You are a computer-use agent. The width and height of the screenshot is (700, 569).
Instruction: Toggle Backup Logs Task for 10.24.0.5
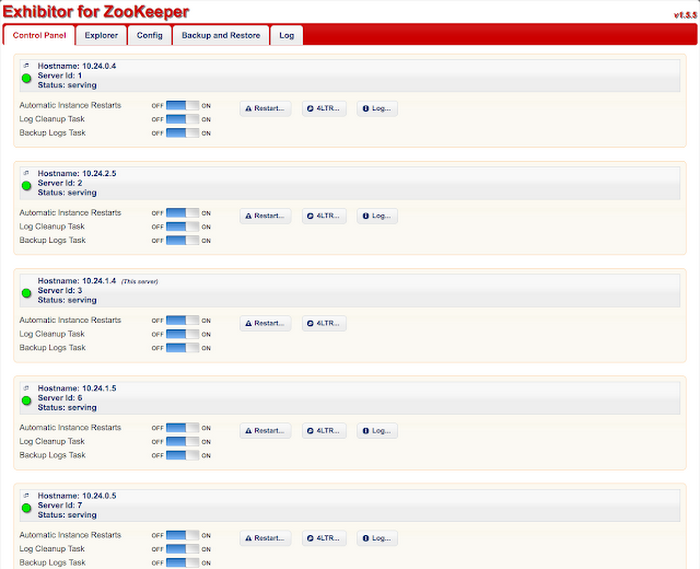coord(182,563)
